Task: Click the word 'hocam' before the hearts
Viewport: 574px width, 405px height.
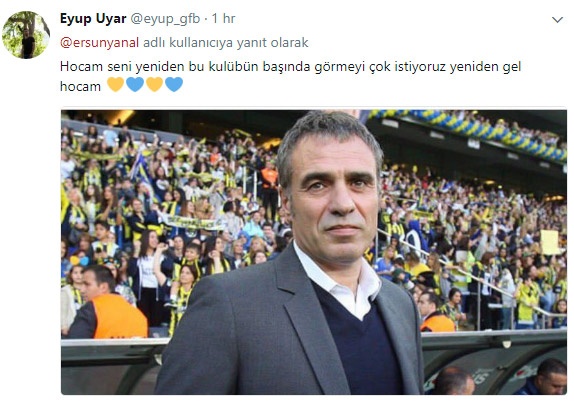Action: (x=80, y=86)
